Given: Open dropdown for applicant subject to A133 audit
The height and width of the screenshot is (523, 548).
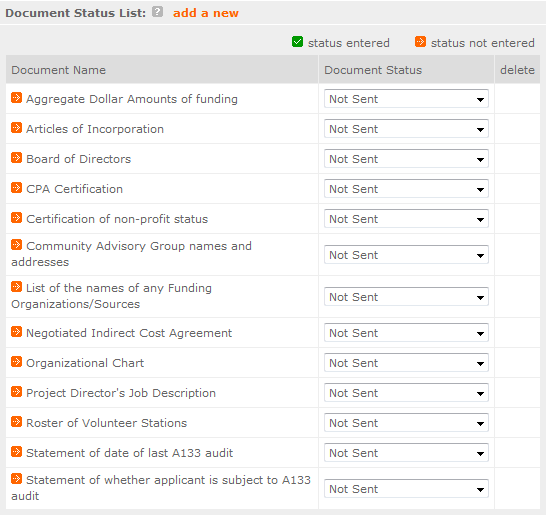Looking at the screenshot, I should (406, 489).
